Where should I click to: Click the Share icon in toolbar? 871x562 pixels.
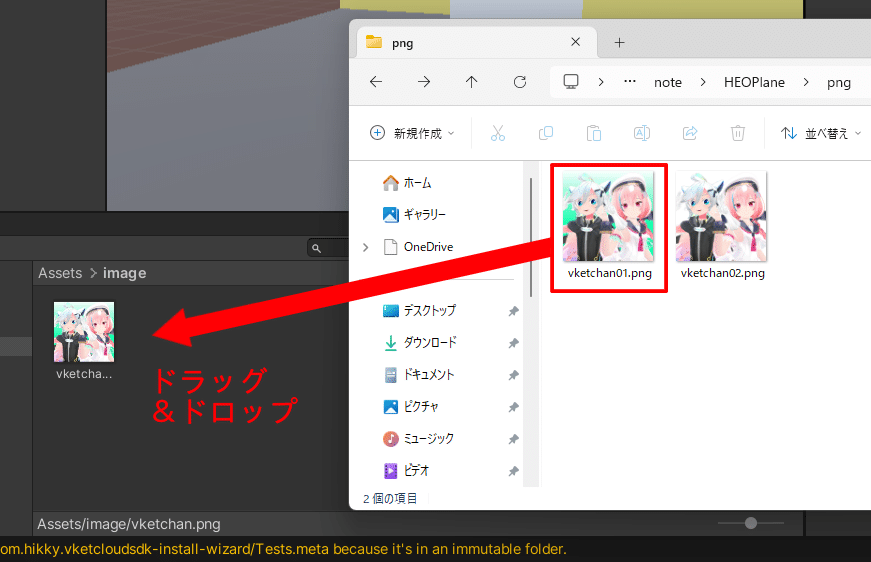coord(690,133)
